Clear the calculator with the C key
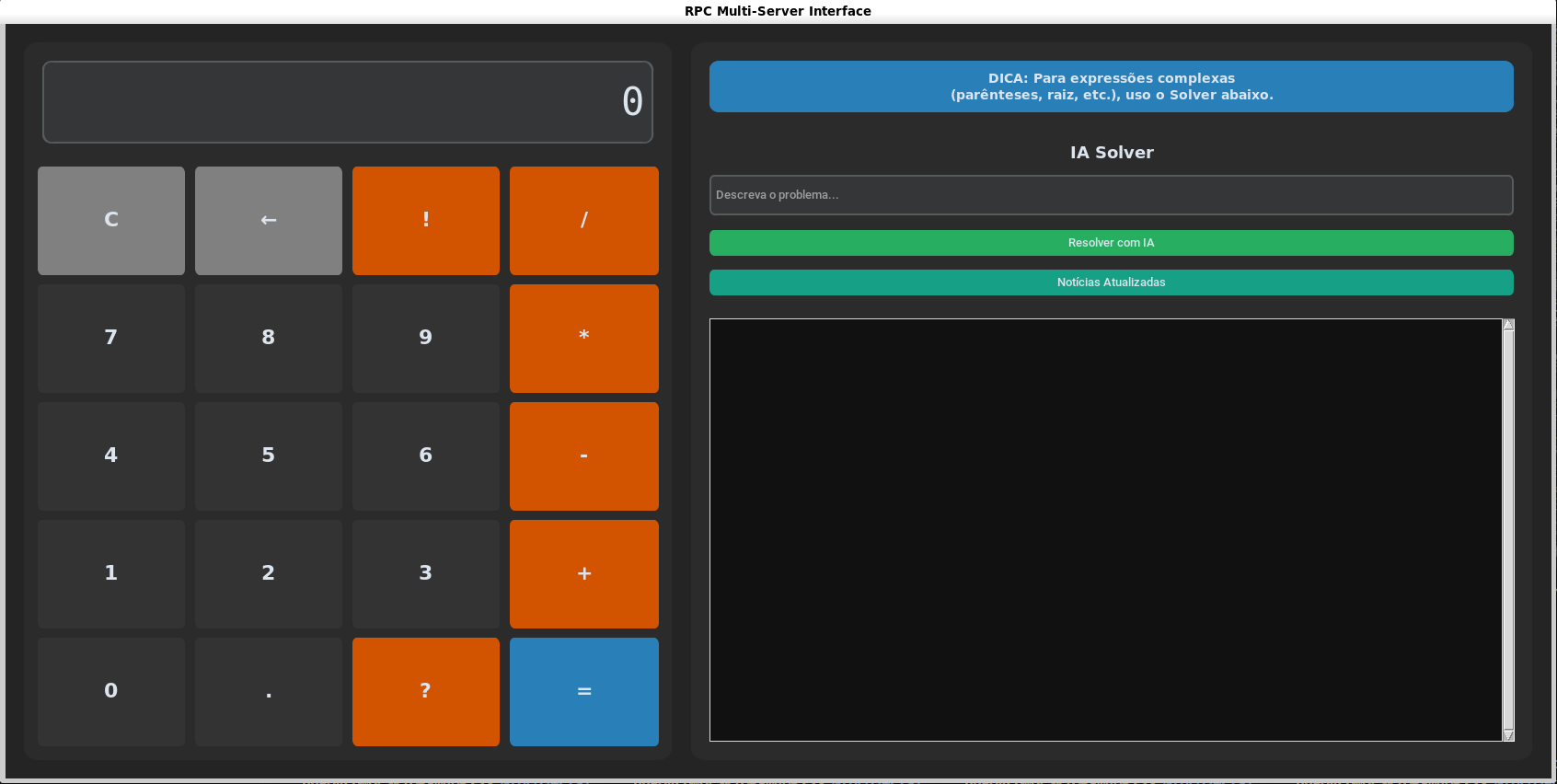This screenshot has width=1557, height=784. [111, 221]
